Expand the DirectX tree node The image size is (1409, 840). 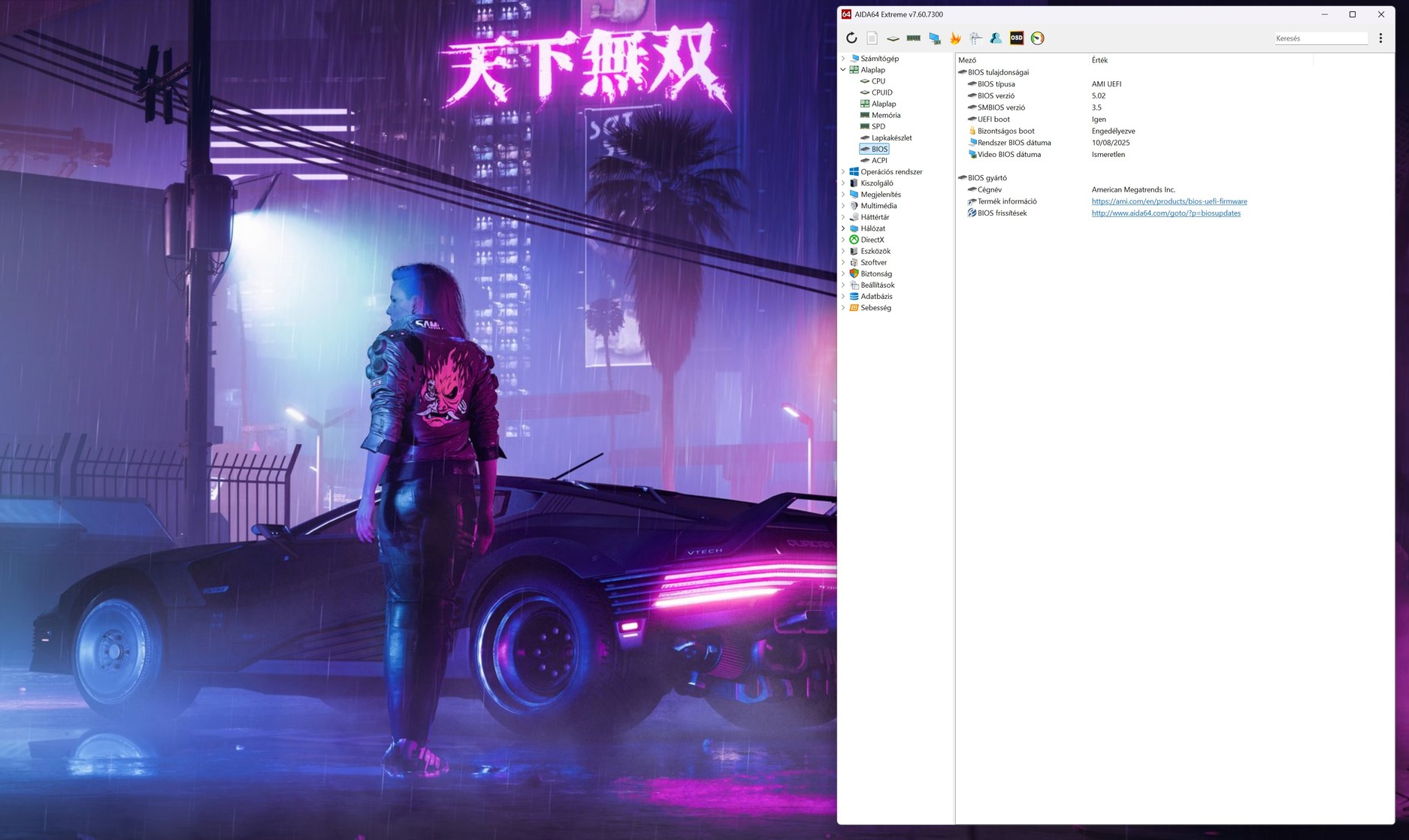click(x=843, y=240)
